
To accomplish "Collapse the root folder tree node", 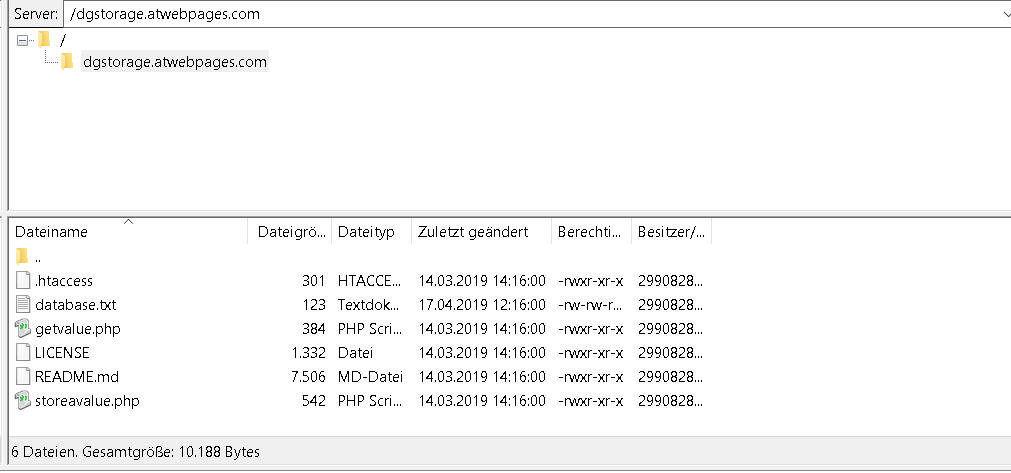I will [x=23, y=40].
